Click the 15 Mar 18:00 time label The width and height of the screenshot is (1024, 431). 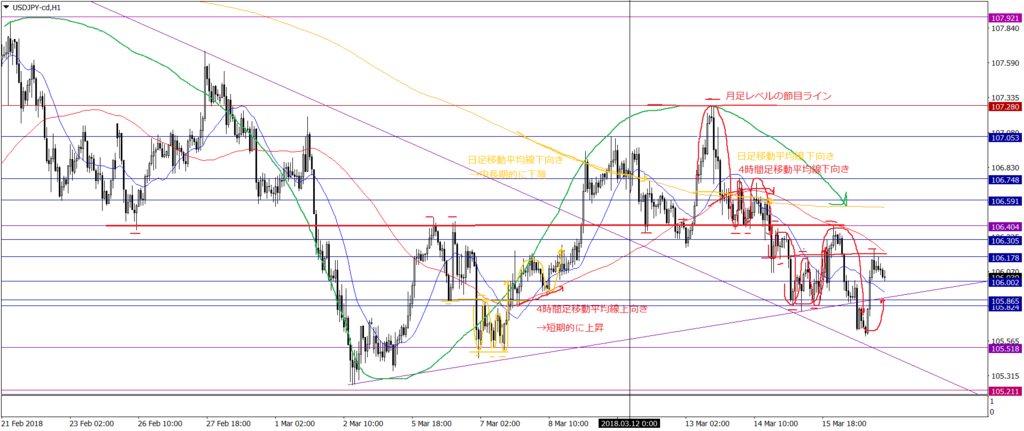pos(846,423)
